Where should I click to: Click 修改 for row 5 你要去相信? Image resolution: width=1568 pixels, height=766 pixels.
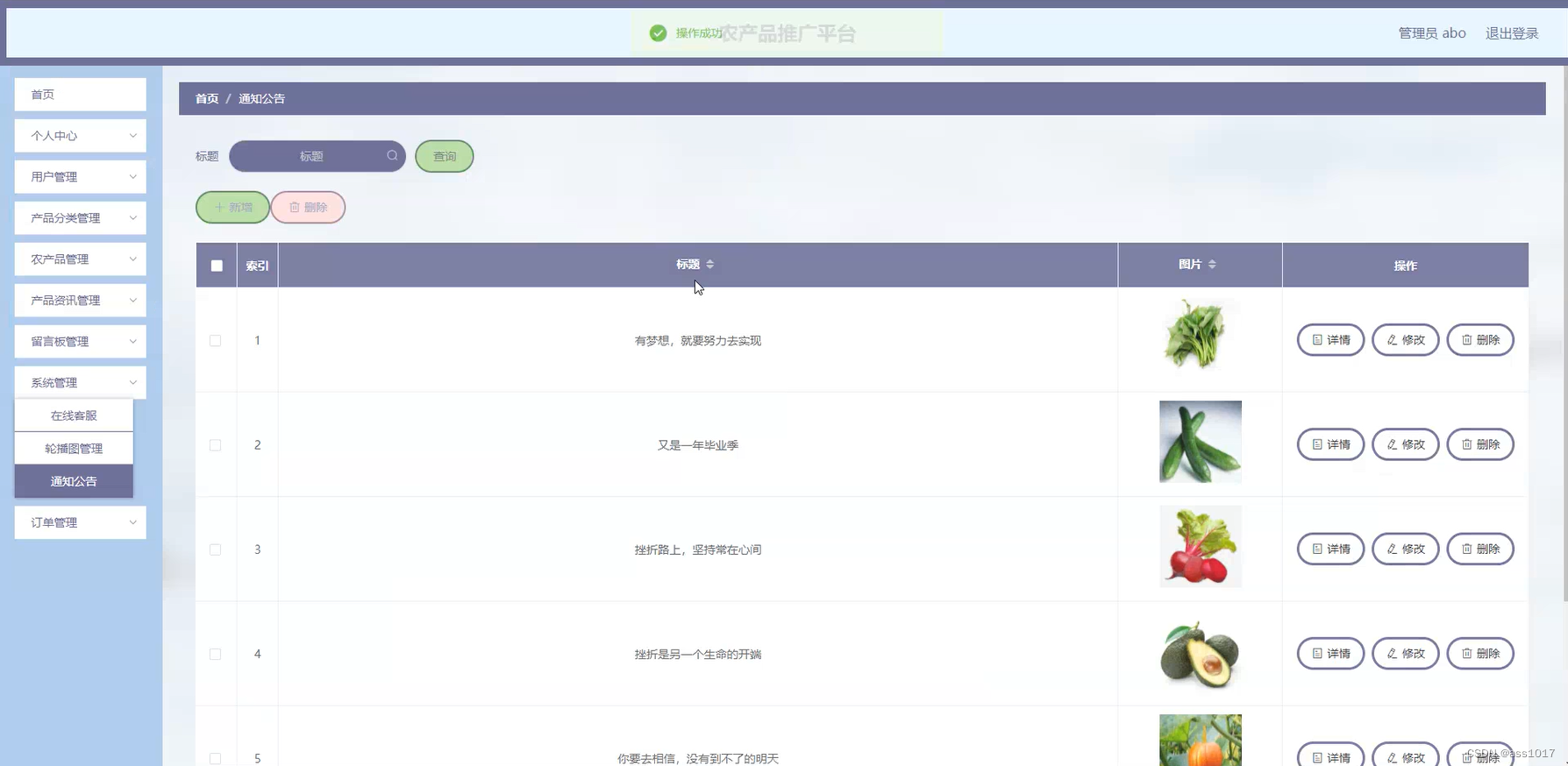(x=1405, y=755)
